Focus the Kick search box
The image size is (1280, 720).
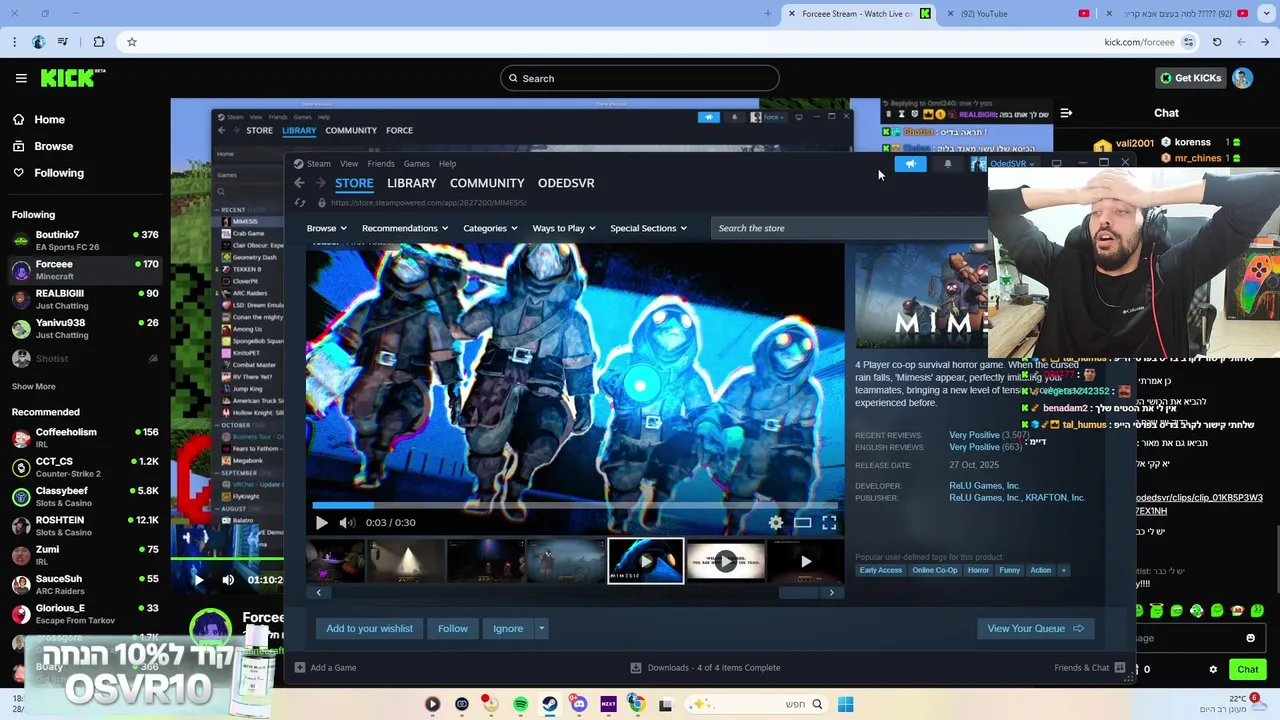(x=640, y=78)
